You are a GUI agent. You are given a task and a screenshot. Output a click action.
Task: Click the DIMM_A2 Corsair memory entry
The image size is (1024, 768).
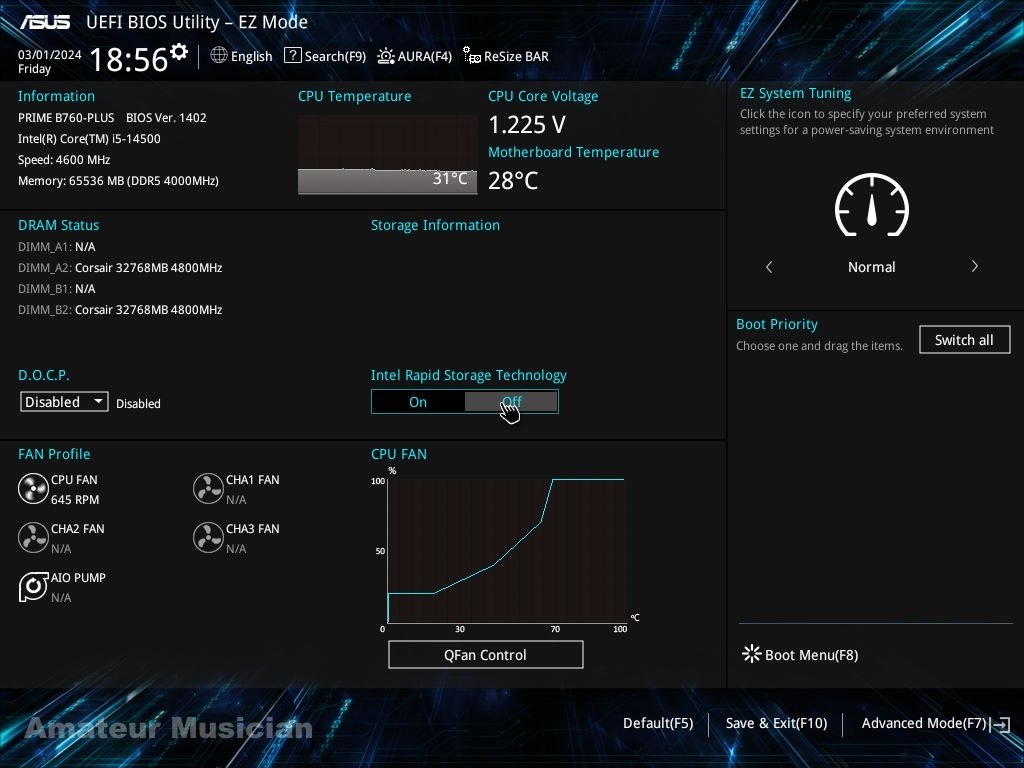(x=120, y=268)
